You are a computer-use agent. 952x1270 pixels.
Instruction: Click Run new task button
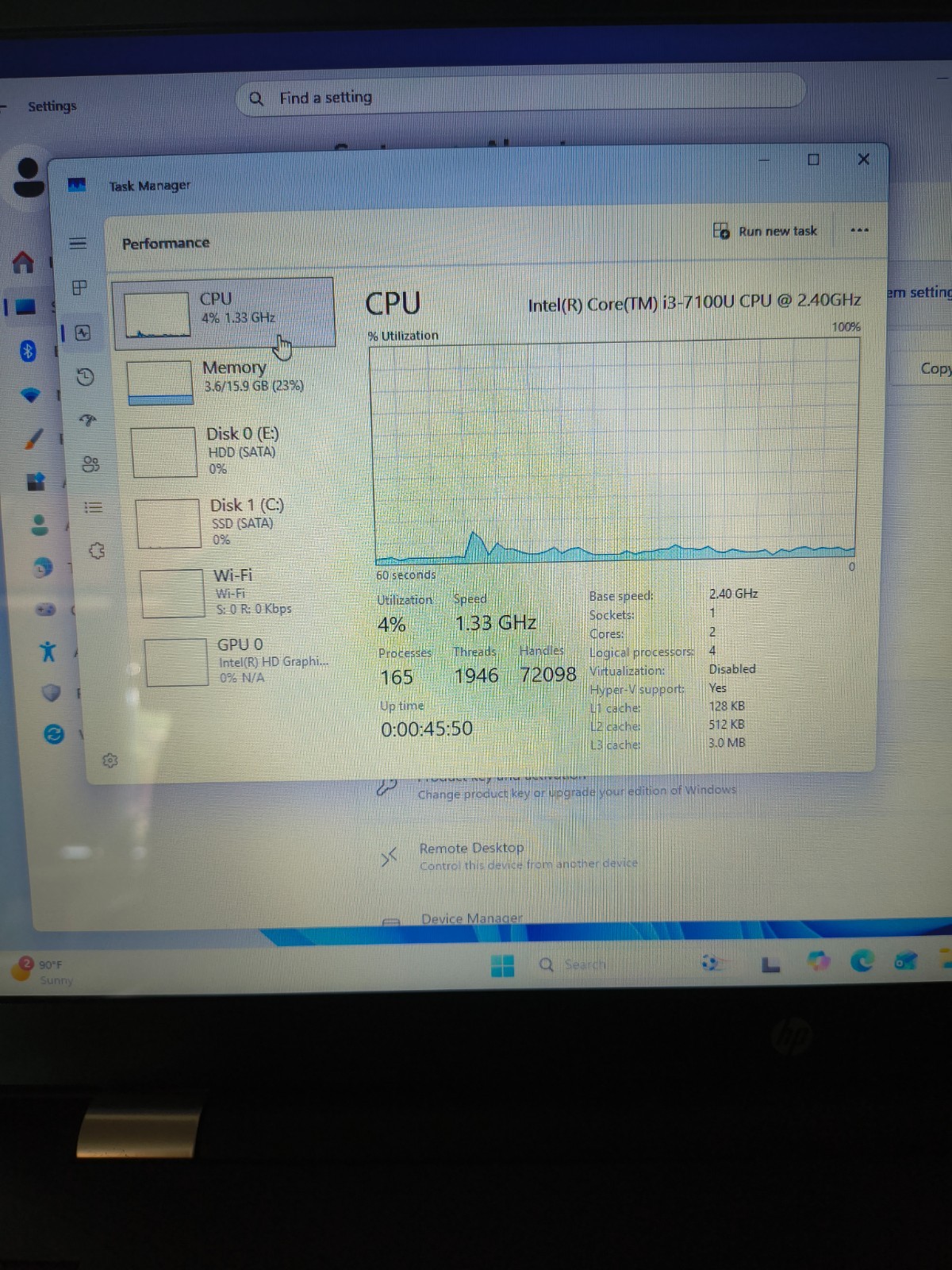tap(765, 231)
